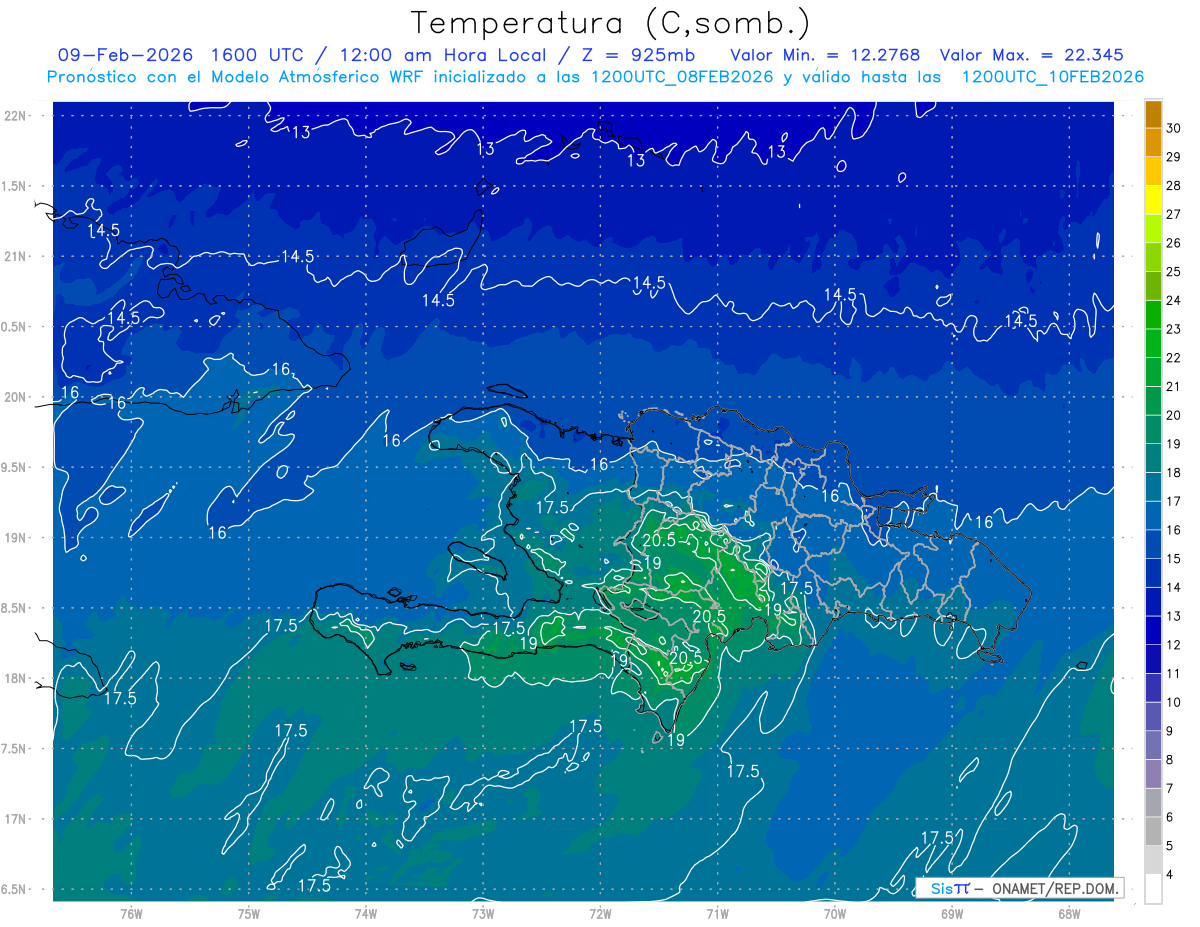Click the '7' label on the color scale
This screenshot has width=1200, height=927.
[1171, 789]
